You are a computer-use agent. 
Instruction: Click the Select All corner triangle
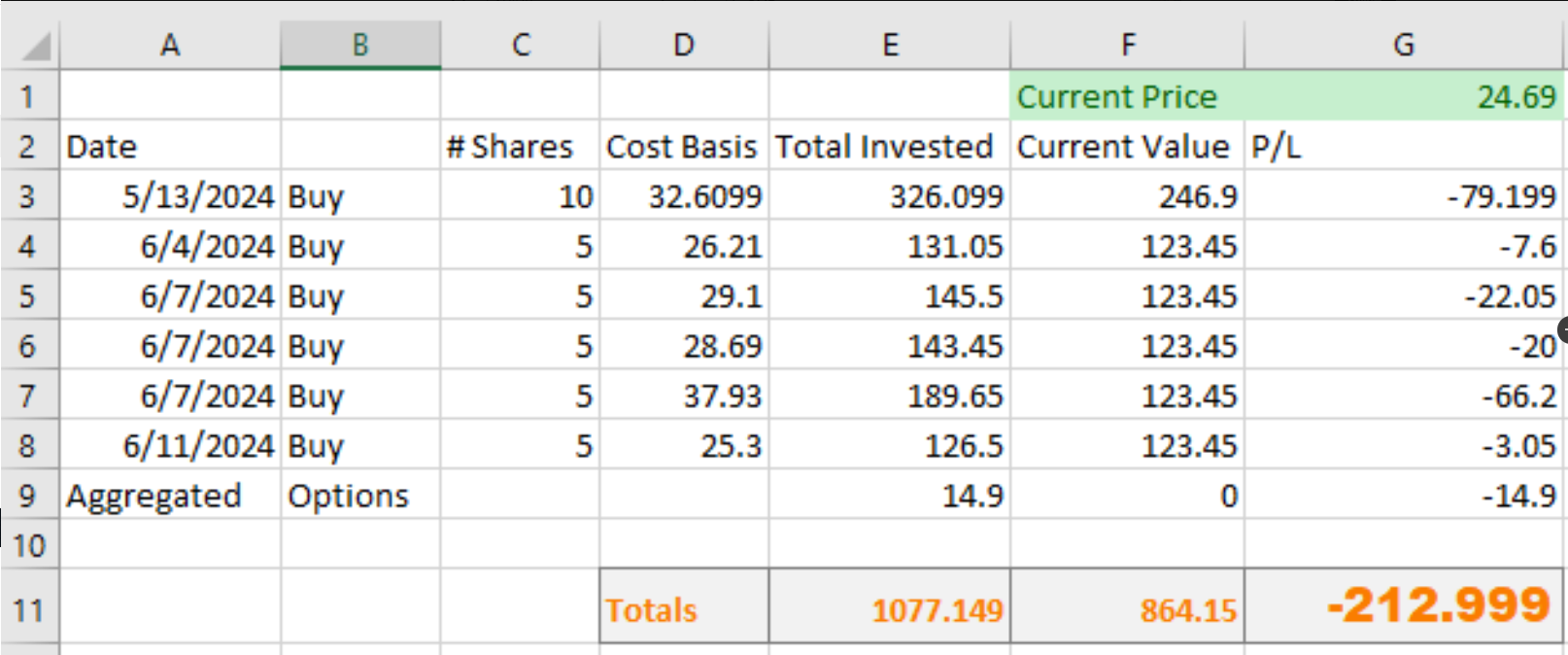pos(31,45)
